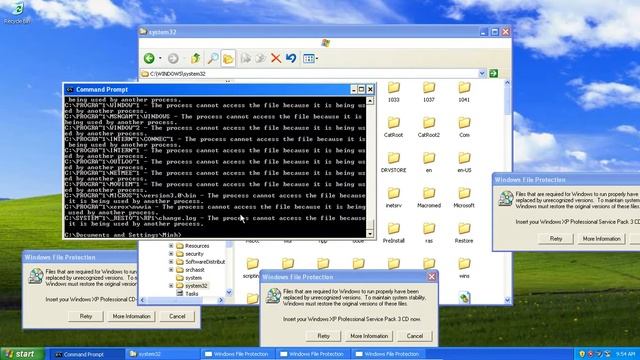
Task: Click the taskbar clock 9:54 AM
Action: point(625,354)
